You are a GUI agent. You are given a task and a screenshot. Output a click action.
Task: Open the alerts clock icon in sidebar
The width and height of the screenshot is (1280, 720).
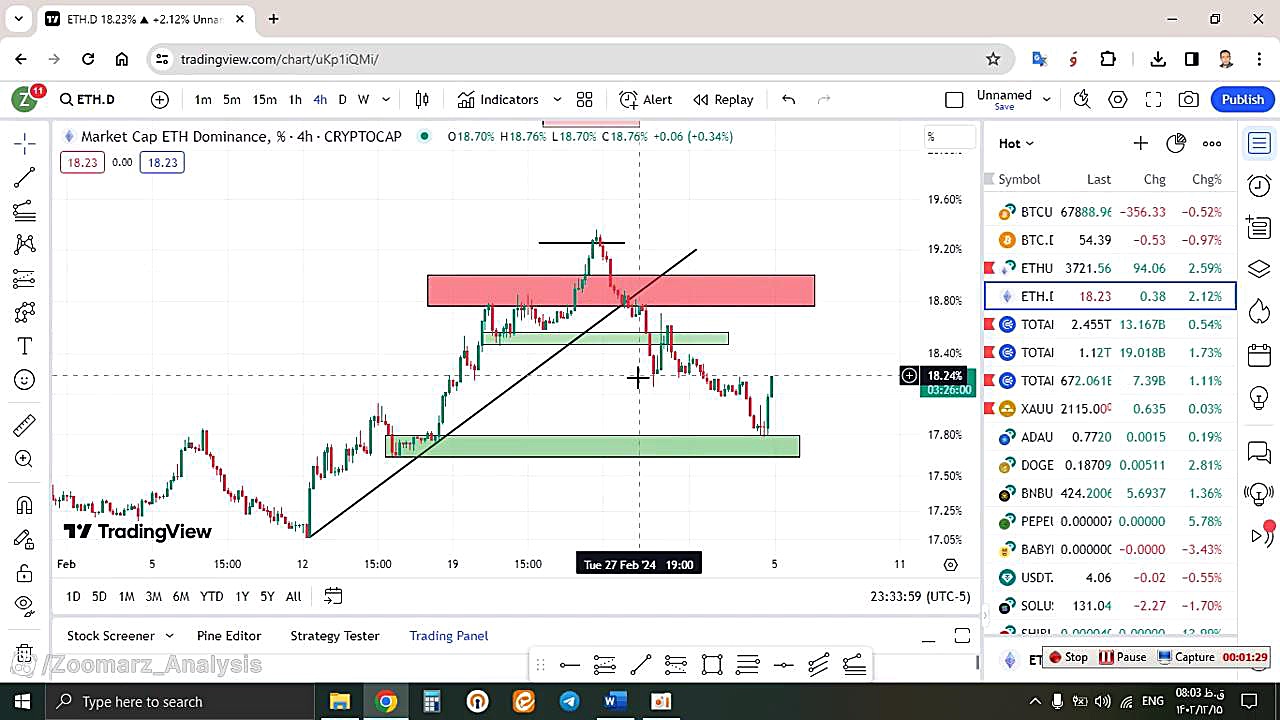[1259, 185]
